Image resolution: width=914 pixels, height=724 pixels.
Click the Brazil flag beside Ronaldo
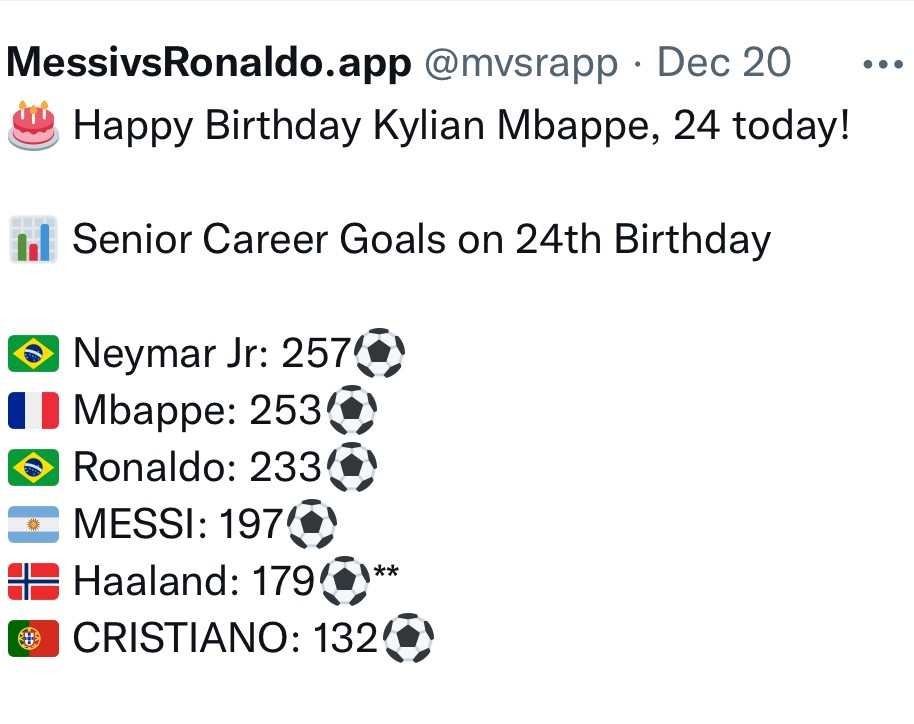tap(33, 467)
